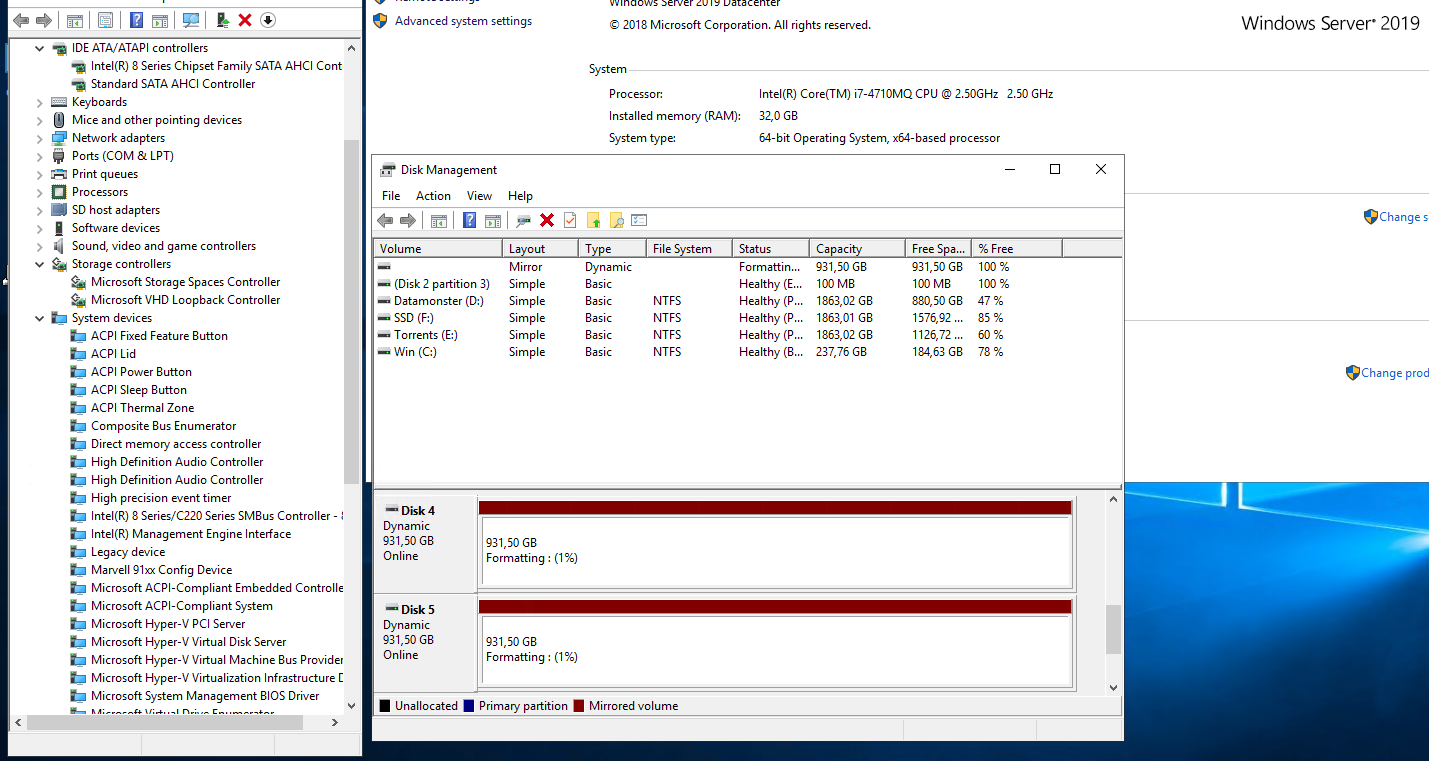This screenshot has height=761, width=1429.
Task: Expand the Processors category
Action: click(40, 192)
